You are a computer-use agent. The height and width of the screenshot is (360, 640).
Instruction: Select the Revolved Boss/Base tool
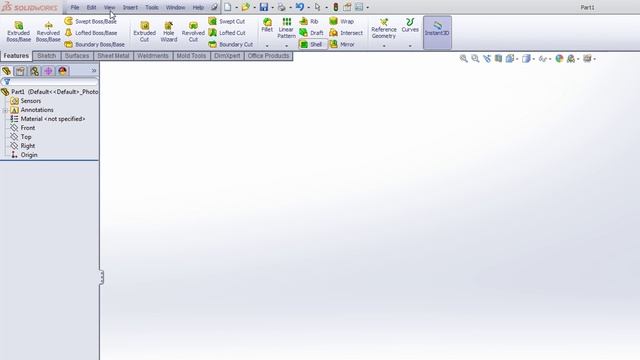[48, 32]
